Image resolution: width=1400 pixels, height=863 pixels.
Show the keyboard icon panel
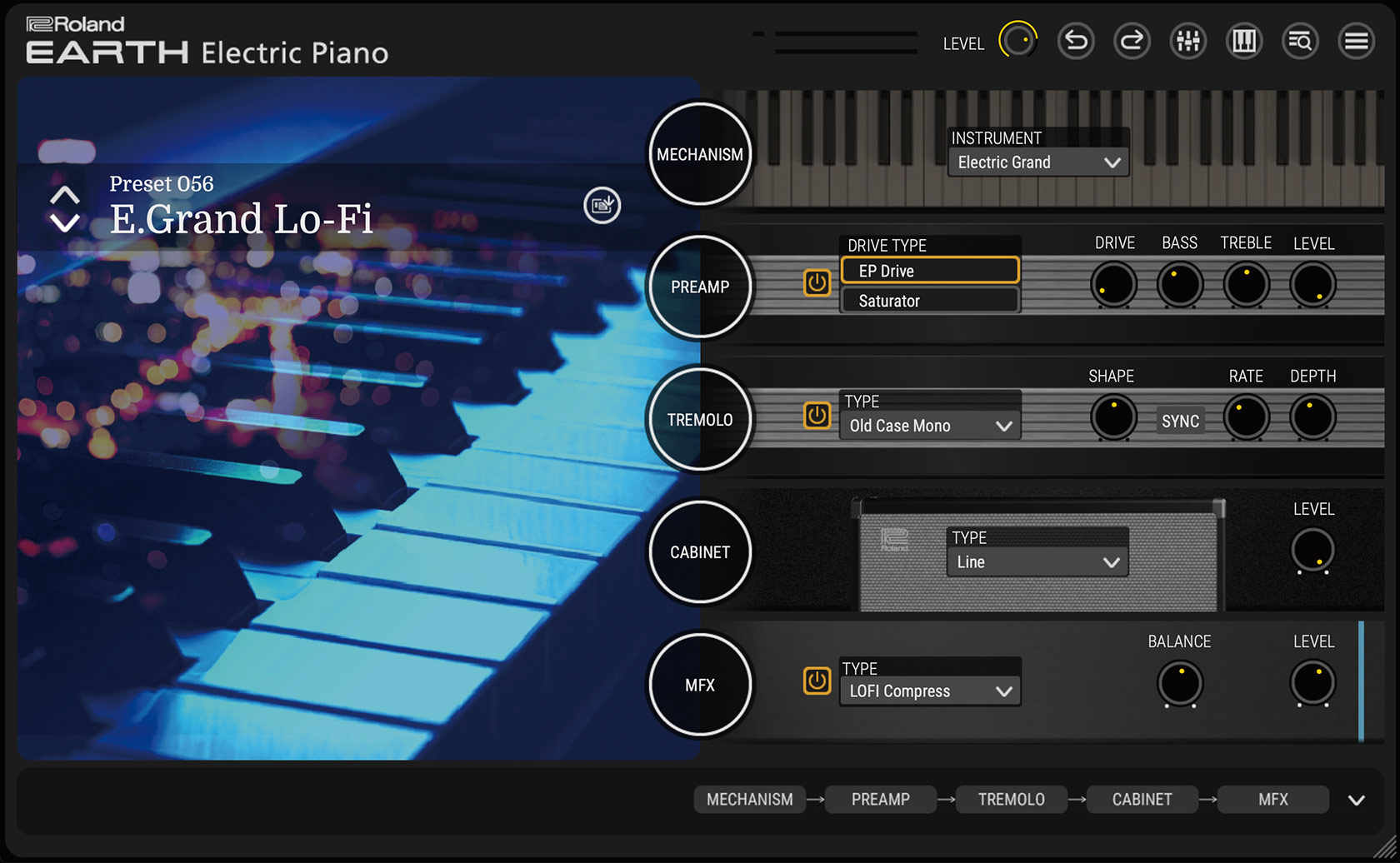point(1243,41)
